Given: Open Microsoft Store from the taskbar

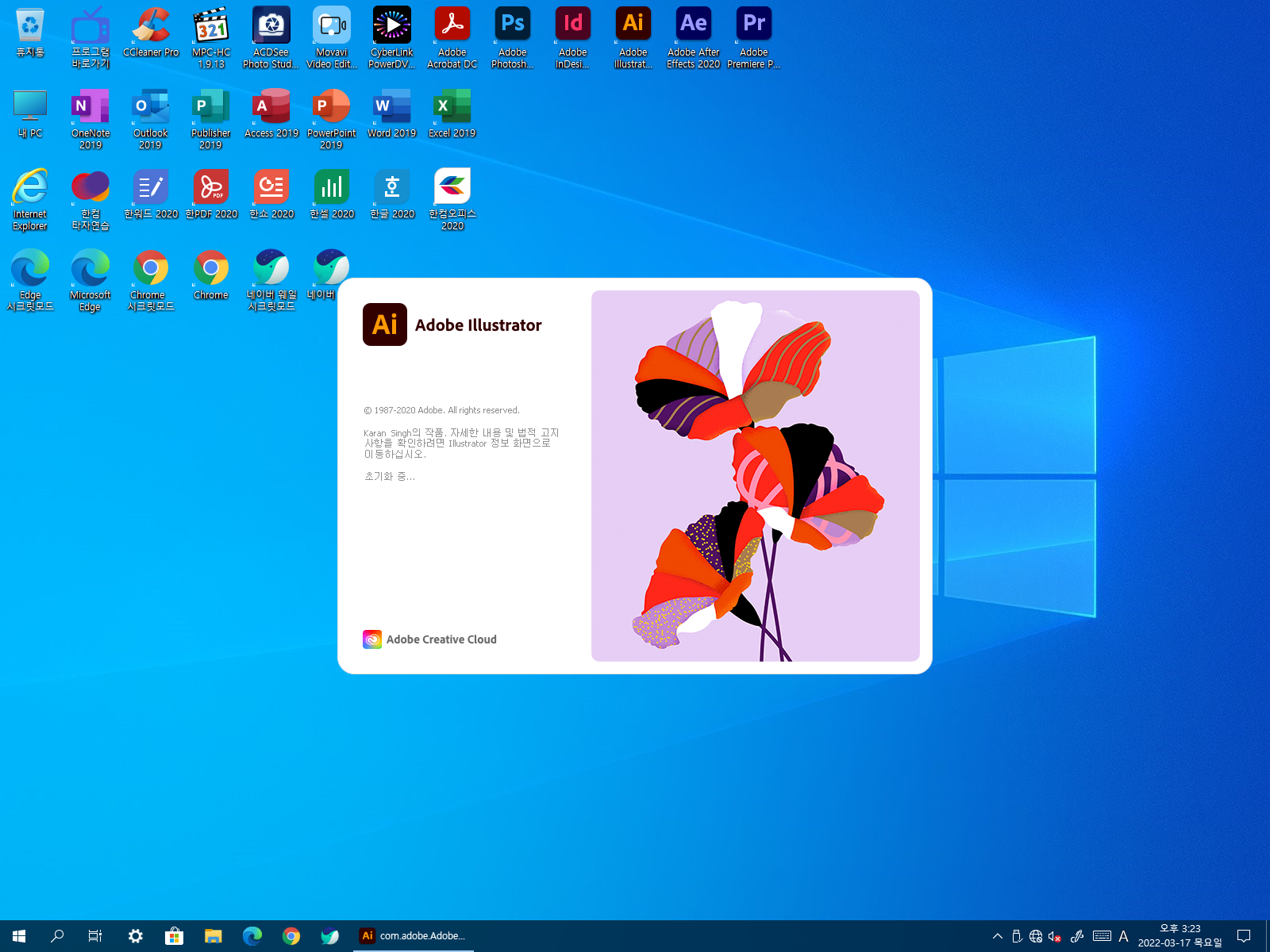Looking at the screenshot, I should (175, 936).
